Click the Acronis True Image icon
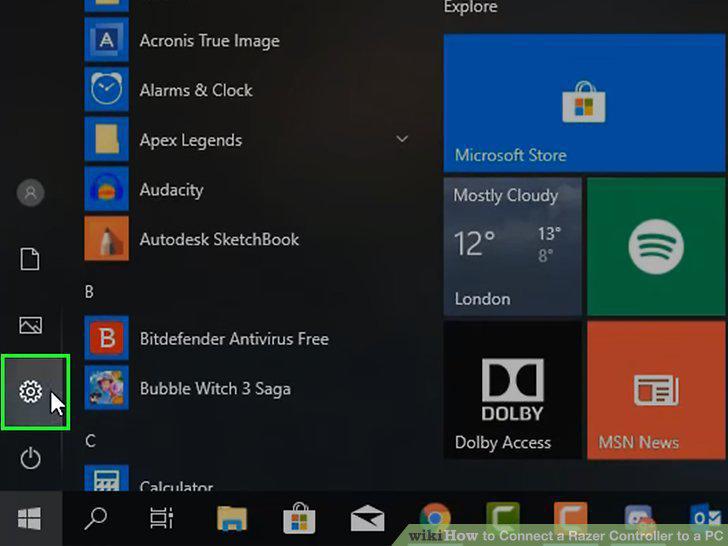Viewport: 728px width, 546px height. [106, 40]
